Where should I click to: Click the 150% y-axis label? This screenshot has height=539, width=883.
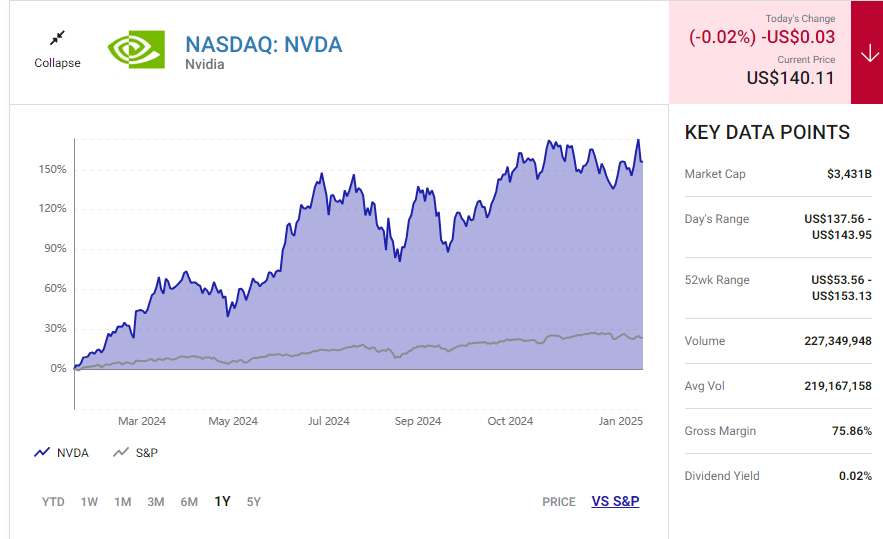coord(52,169)
